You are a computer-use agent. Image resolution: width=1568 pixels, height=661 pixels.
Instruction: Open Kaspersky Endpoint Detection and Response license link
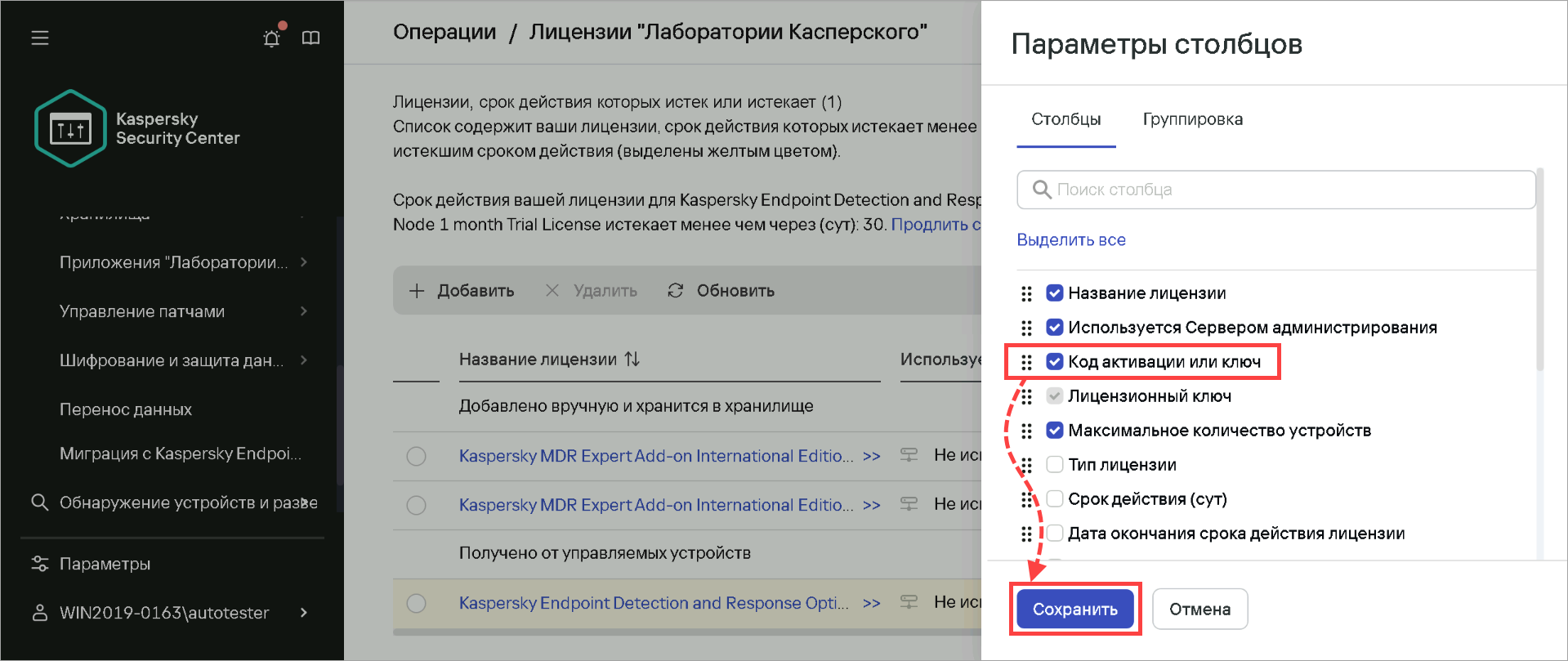coord(654,603)
